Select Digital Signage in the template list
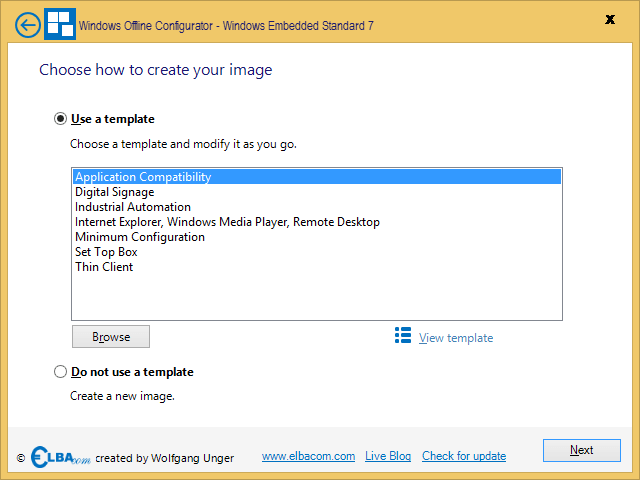The image size is (640, 480). (x=317, y=192)
